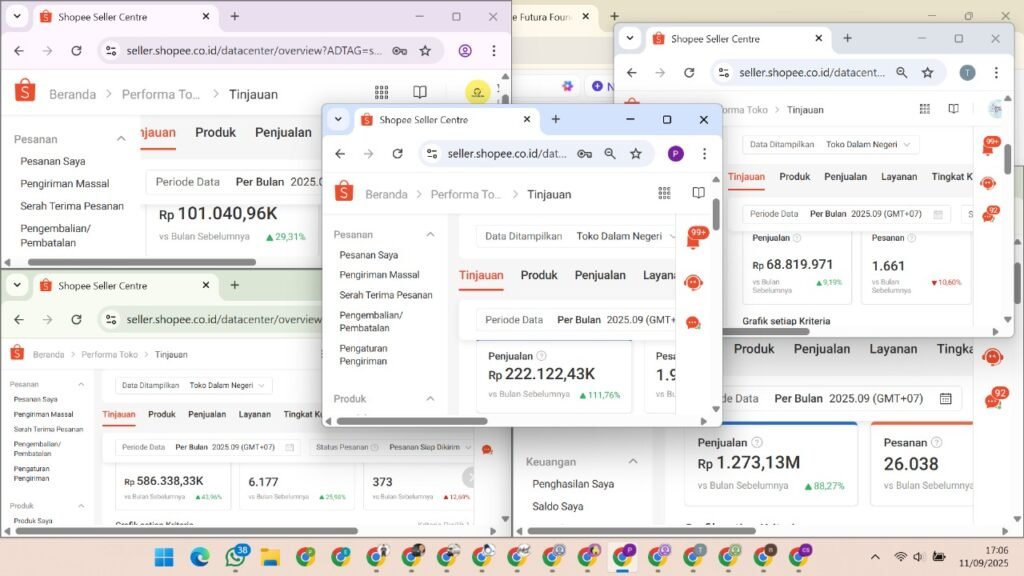Viewport: 1024px width, 576px height.
Task: Open WhatsApp from the Windows taskbar
Action: tap(235, 557)
